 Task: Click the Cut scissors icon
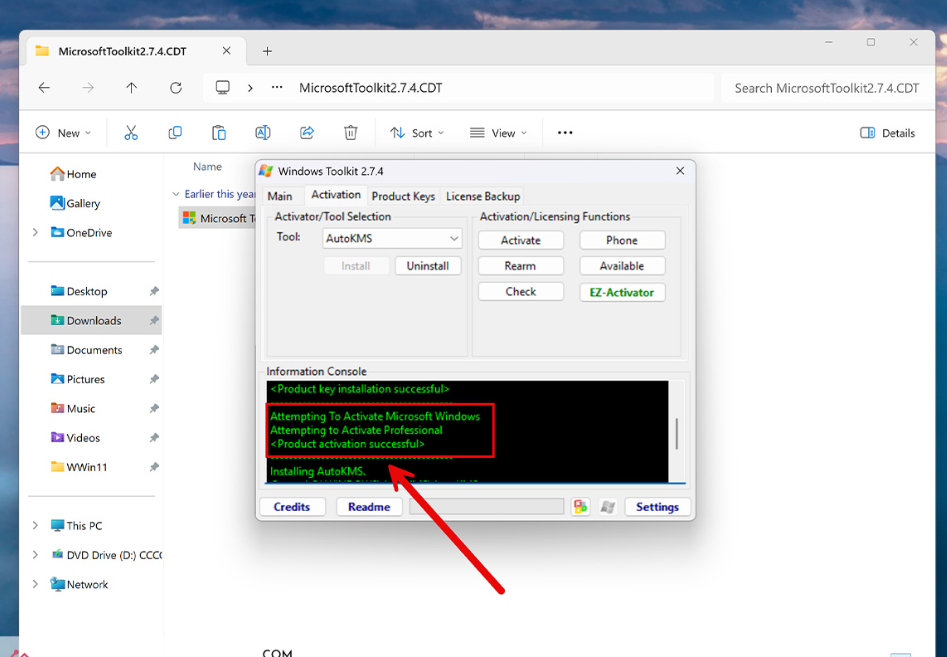click(x=131, y=133)
